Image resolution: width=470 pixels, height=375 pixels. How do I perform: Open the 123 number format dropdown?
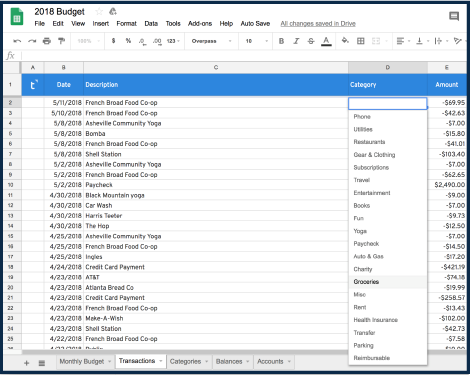[173, 41]
